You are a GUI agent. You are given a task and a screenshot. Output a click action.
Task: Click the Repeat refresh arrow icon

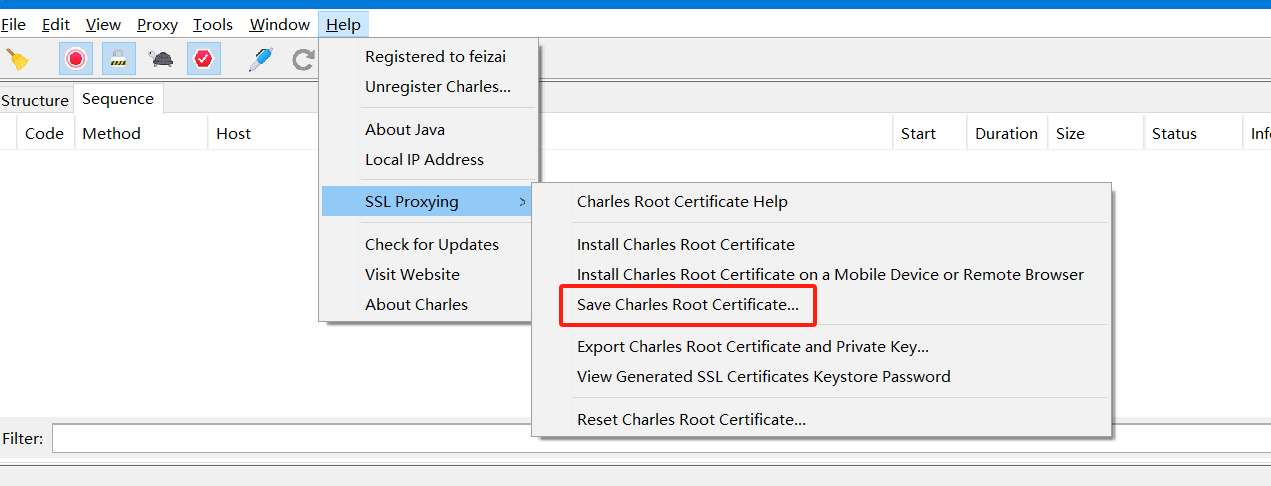303,60
